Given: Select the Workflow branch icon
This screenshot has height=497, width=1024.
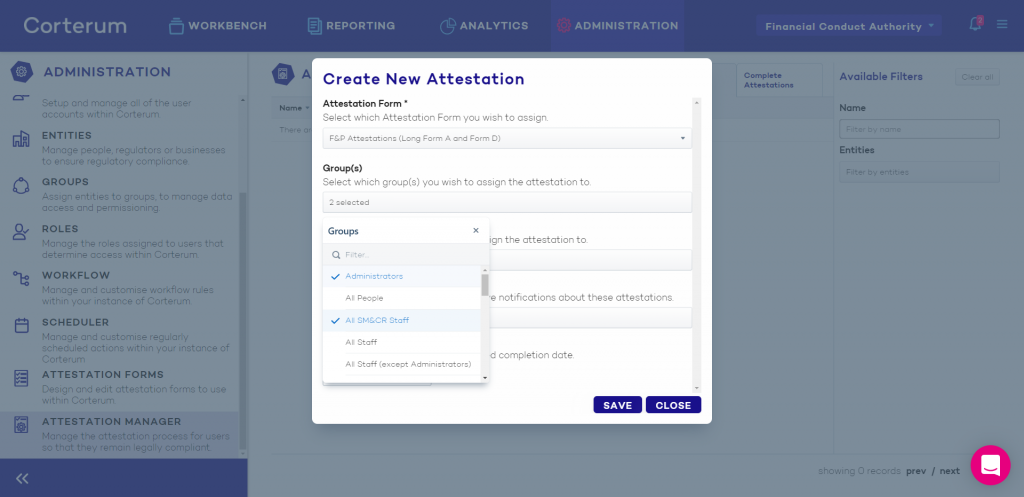Looking at the screenshot, I should point(21,279).
